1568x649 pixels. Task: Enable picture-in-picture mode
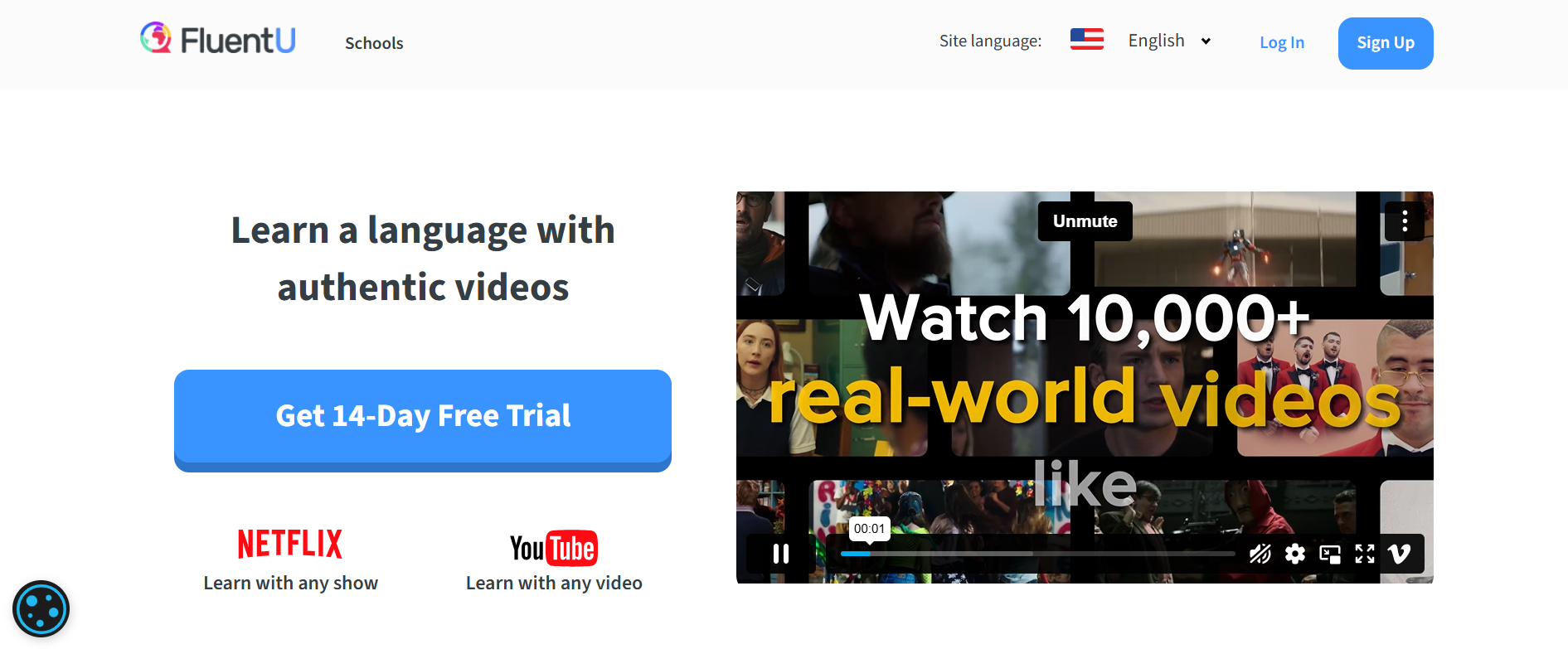(x=1330, y=554)
